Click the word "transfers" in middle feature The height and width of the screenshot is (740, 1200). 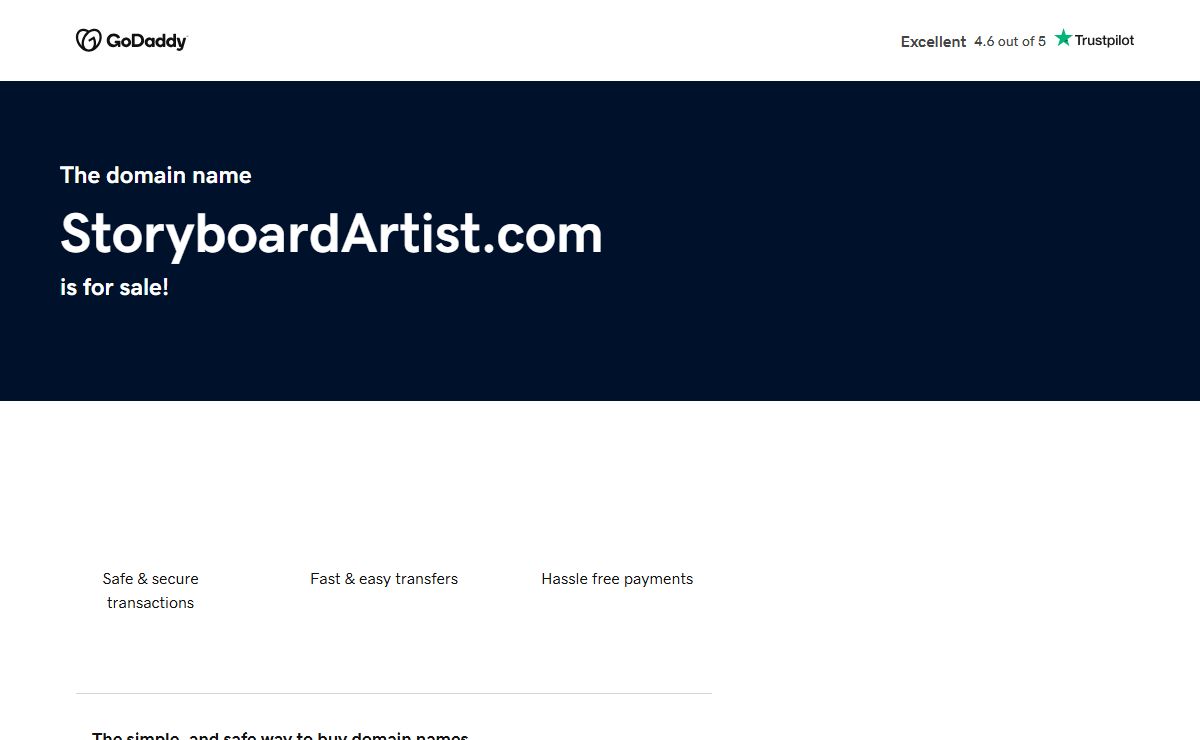coord(427,579)
